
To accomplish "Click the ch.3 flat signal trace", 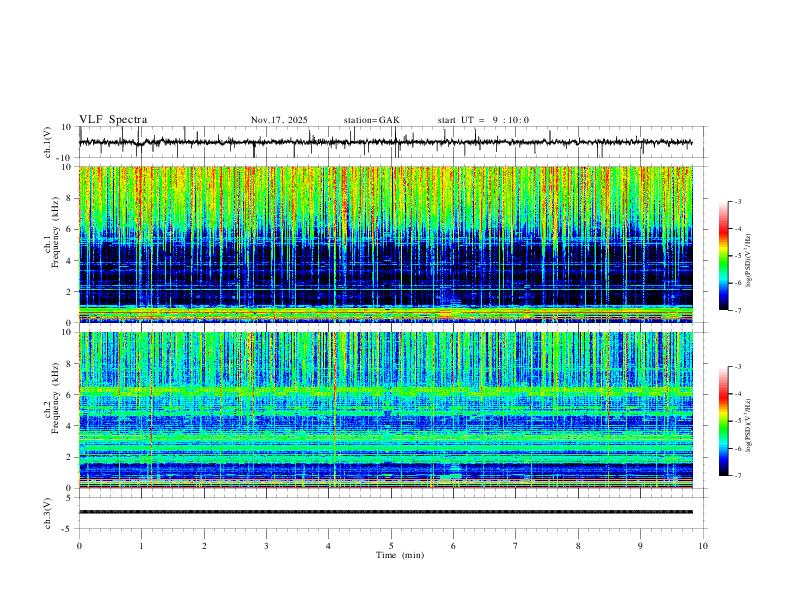I will 386,512.
